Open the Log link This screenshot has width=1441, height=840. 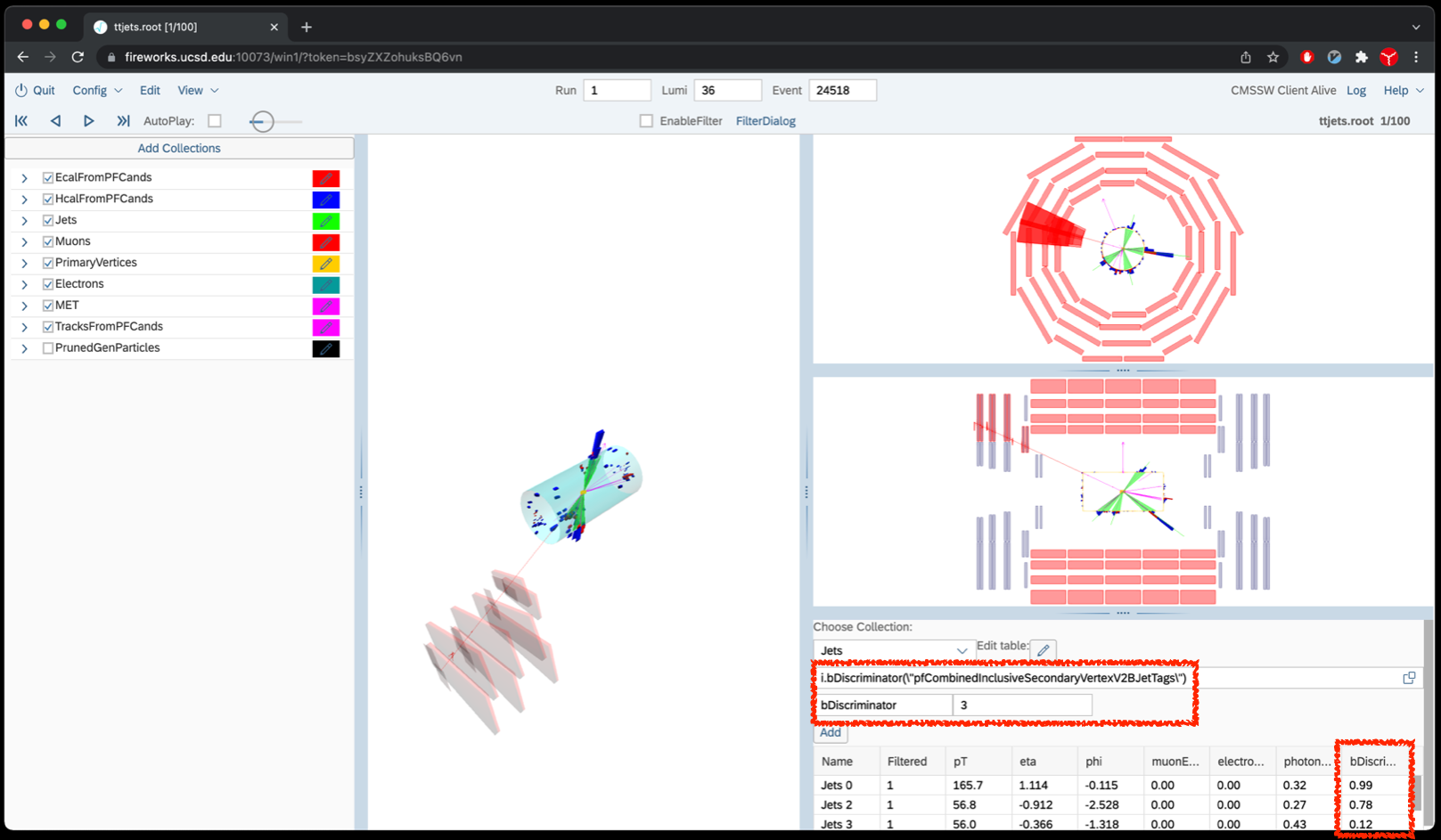click(1356, 90)
